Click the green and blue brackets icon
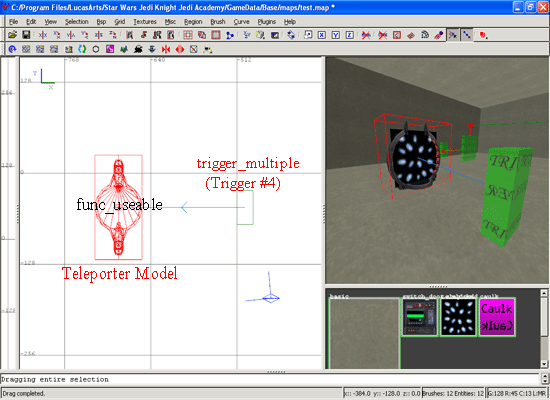This screenshot has width=550, height=400. pos(82,49)
